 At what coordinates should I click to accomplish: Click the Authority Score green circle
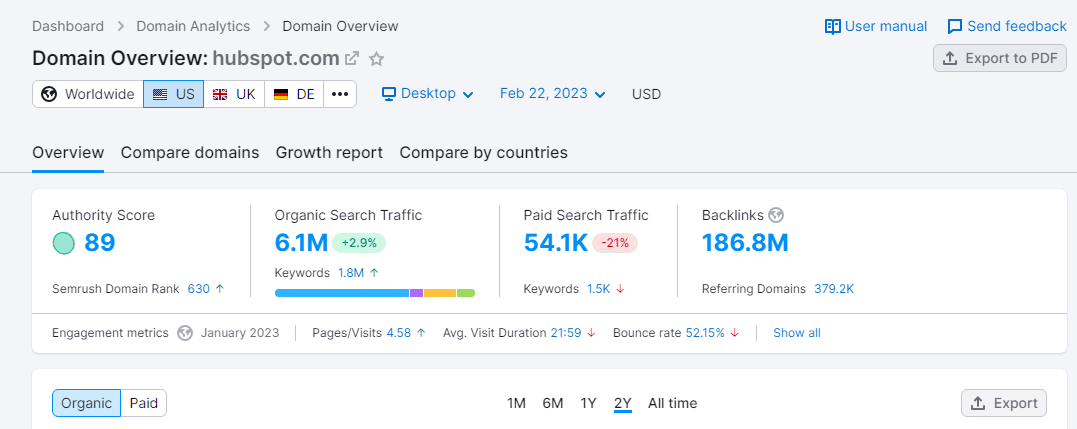tap(63, 243)
